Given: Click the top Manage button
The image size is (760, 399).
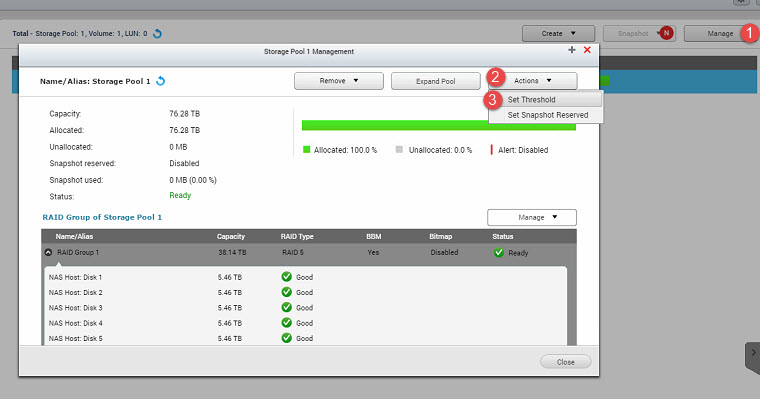Looking at the screenshot, I should 716,33.
